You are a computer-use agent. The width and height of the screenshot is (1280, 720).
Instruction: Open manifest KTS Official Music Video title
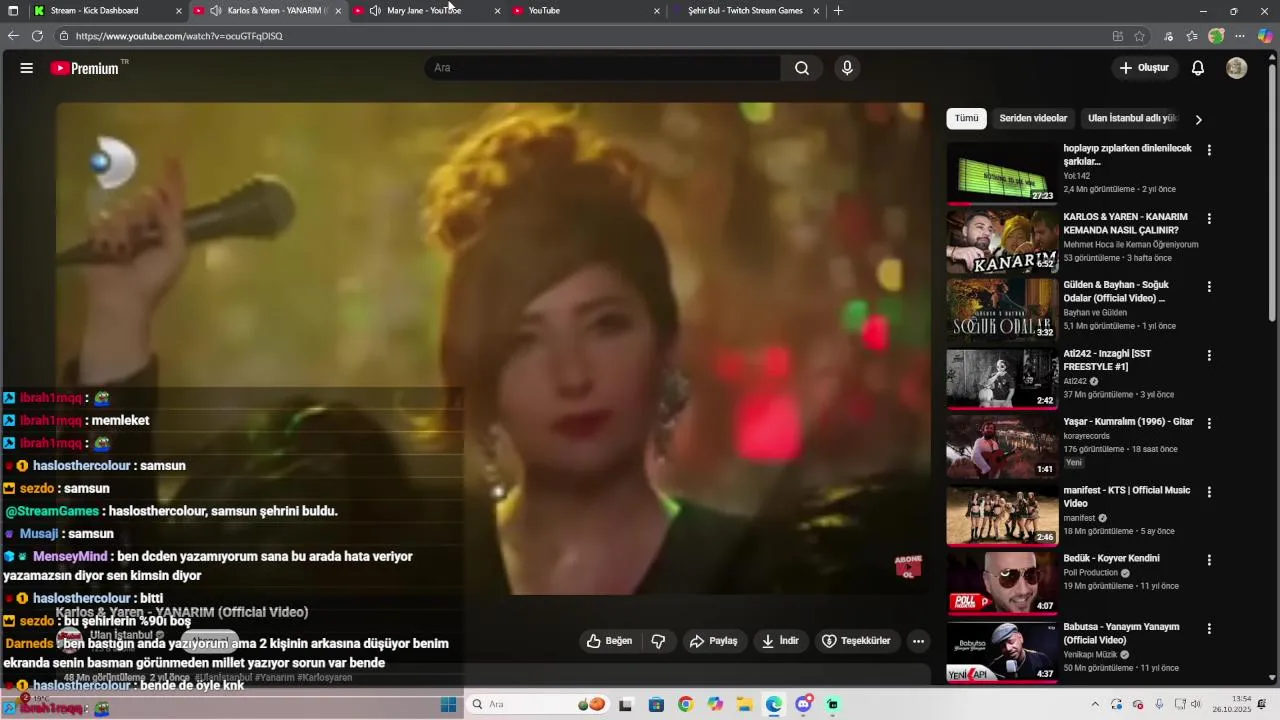[1127, 497]
